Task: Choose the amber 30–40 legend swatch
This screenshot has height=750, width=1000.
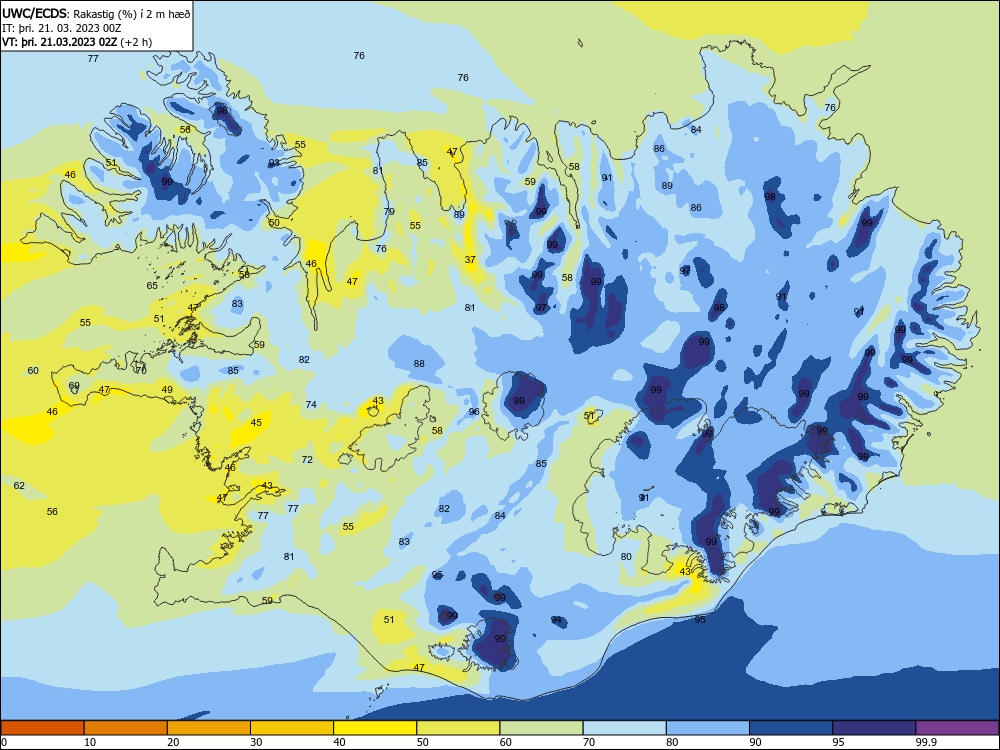Action: pyautogui.click(x=292, y=728)
